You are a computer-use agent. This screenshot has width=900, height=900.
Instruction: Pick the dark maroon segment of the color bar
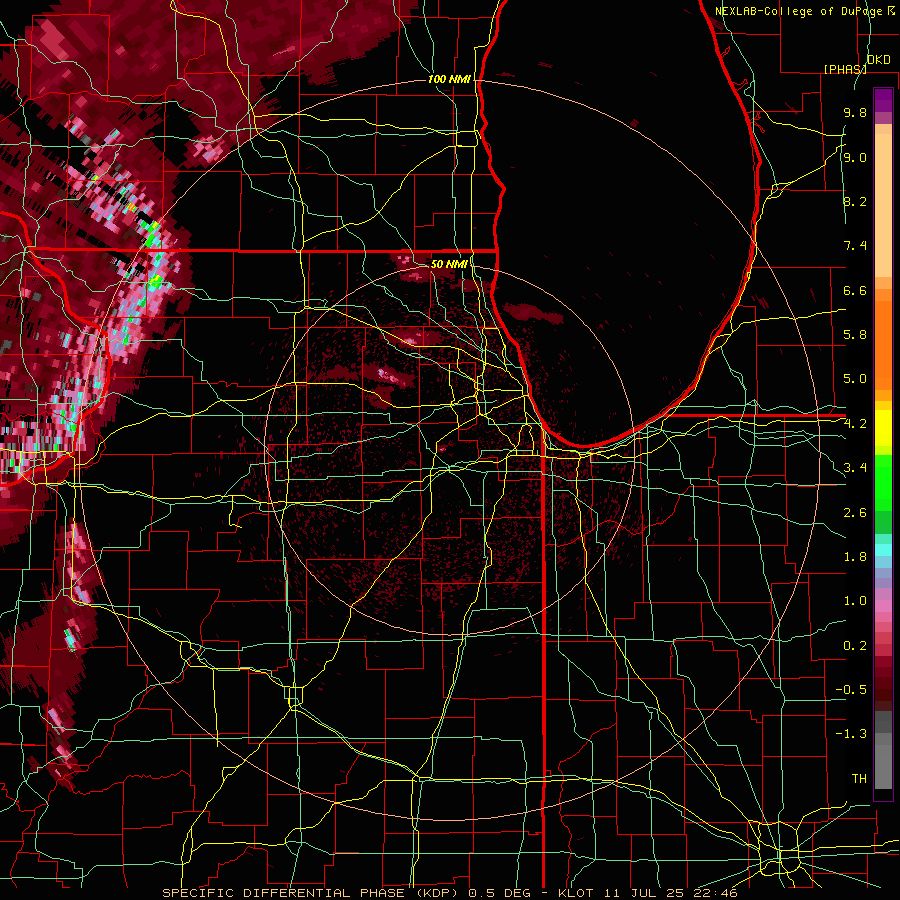883,683
